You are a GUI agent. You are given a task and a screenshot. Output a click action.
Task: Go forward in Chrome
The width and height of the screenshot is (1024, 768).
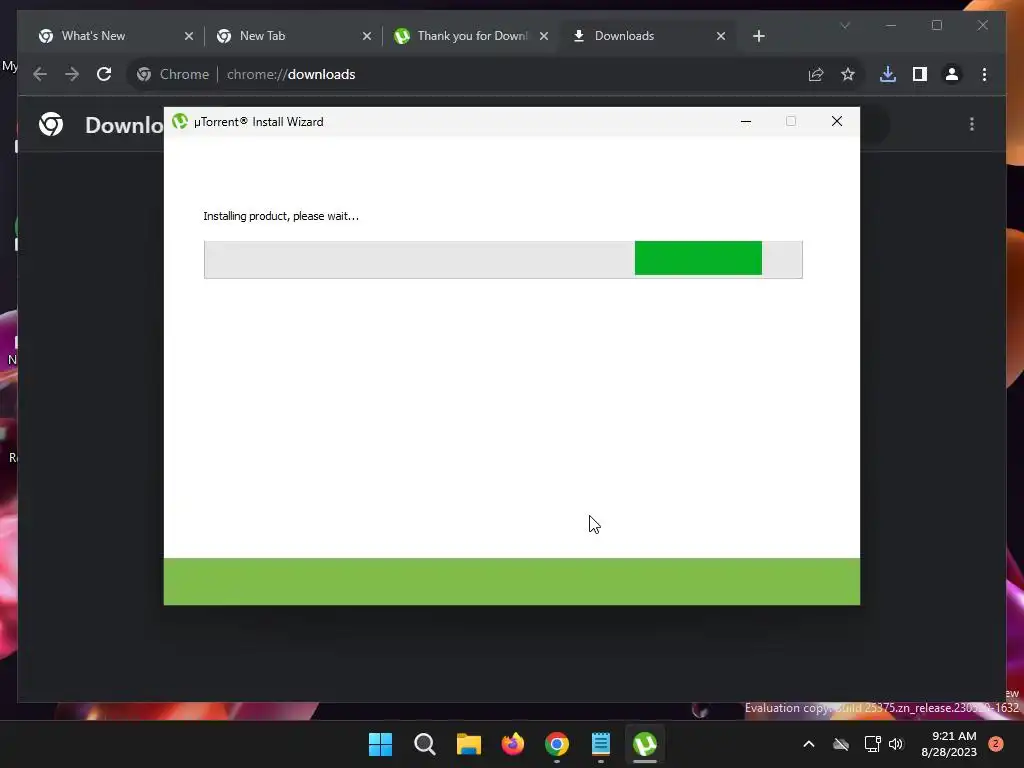[72, 74]
